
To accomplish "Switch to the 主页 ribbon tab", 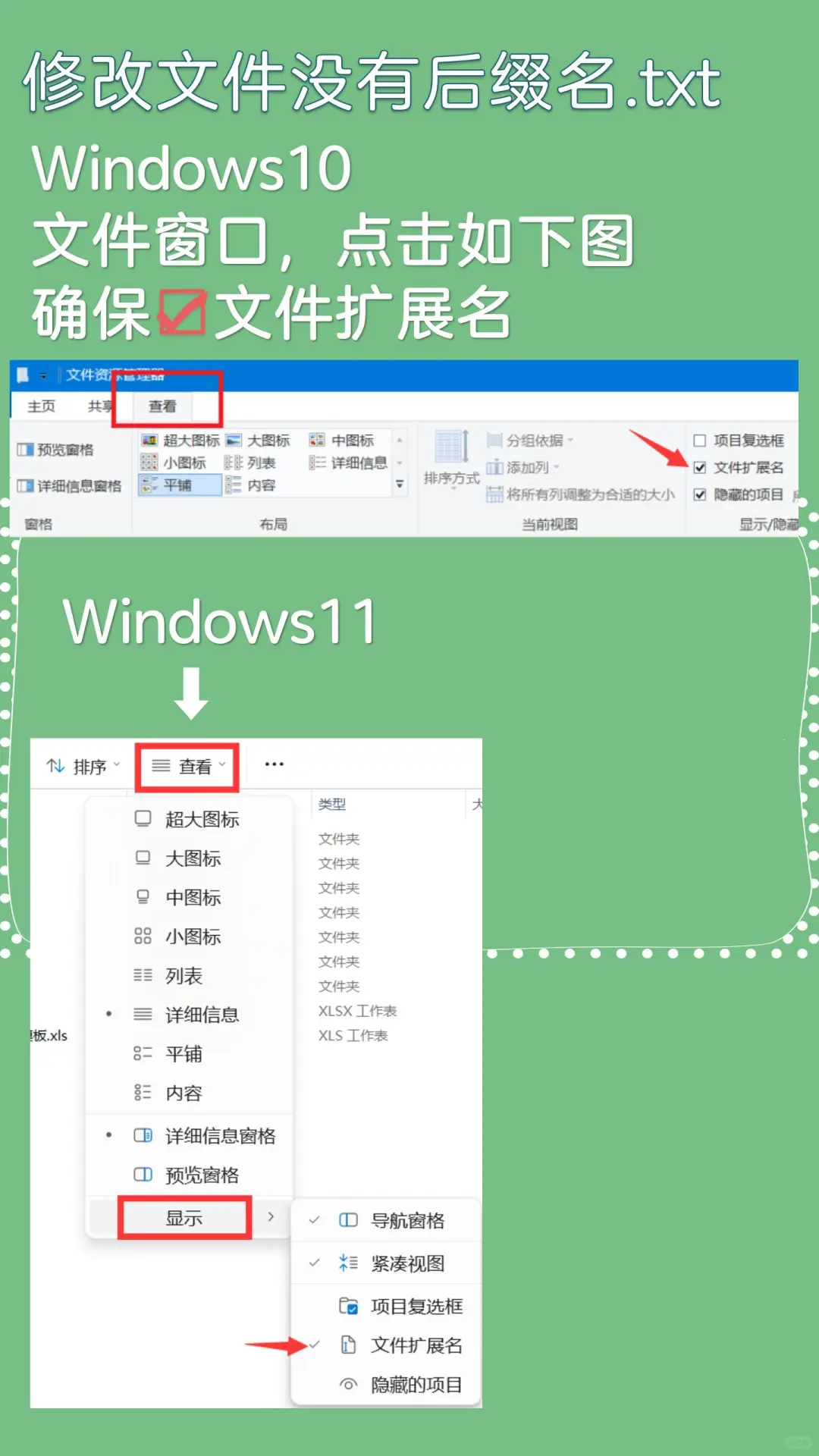I will (x=41, y=406).
